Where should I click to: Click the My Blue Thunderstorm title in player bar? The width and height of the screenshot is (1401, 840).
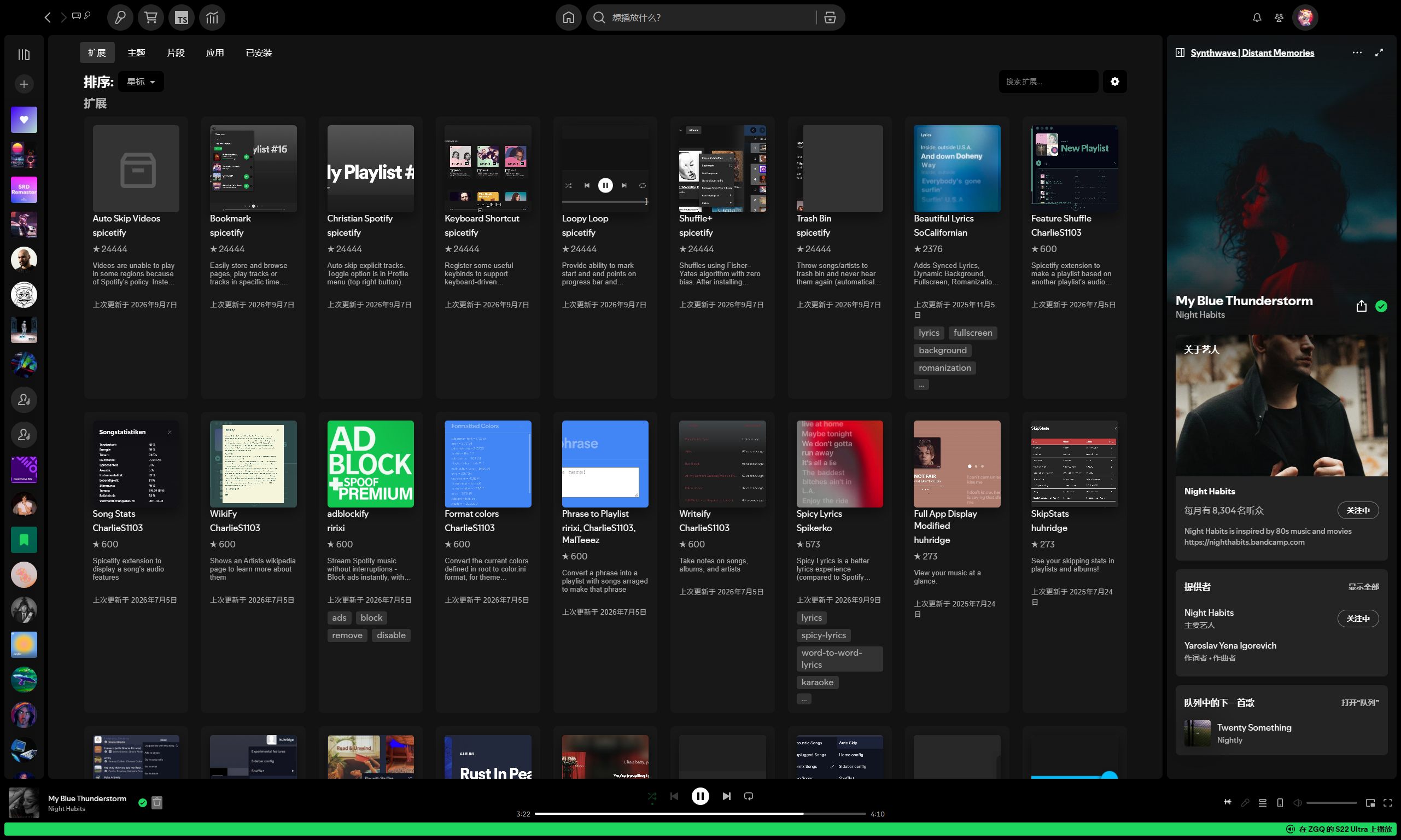(87, 798)
